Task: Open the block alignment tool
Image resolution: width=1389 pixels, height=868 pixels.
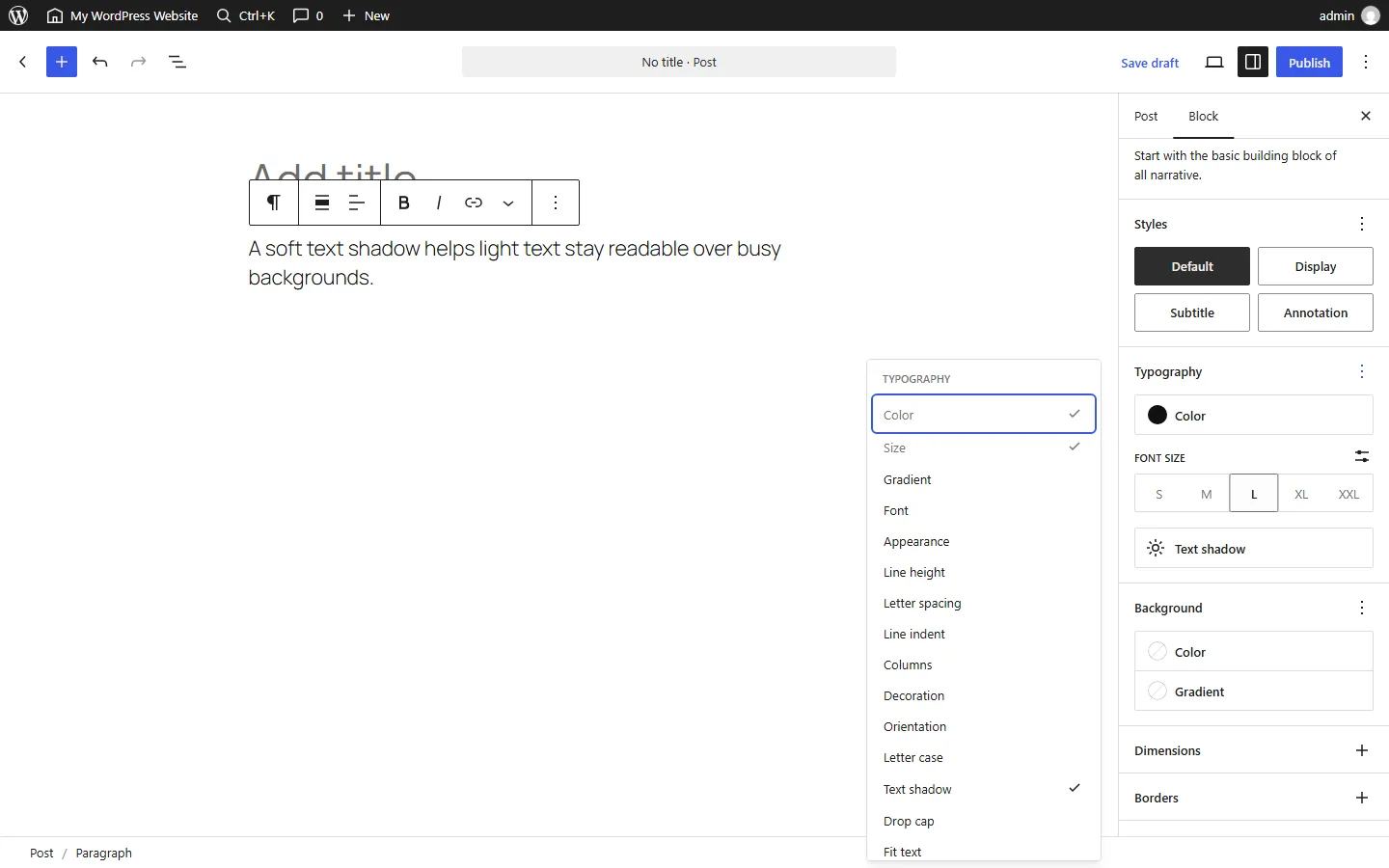Action: [x=322, y=203]
